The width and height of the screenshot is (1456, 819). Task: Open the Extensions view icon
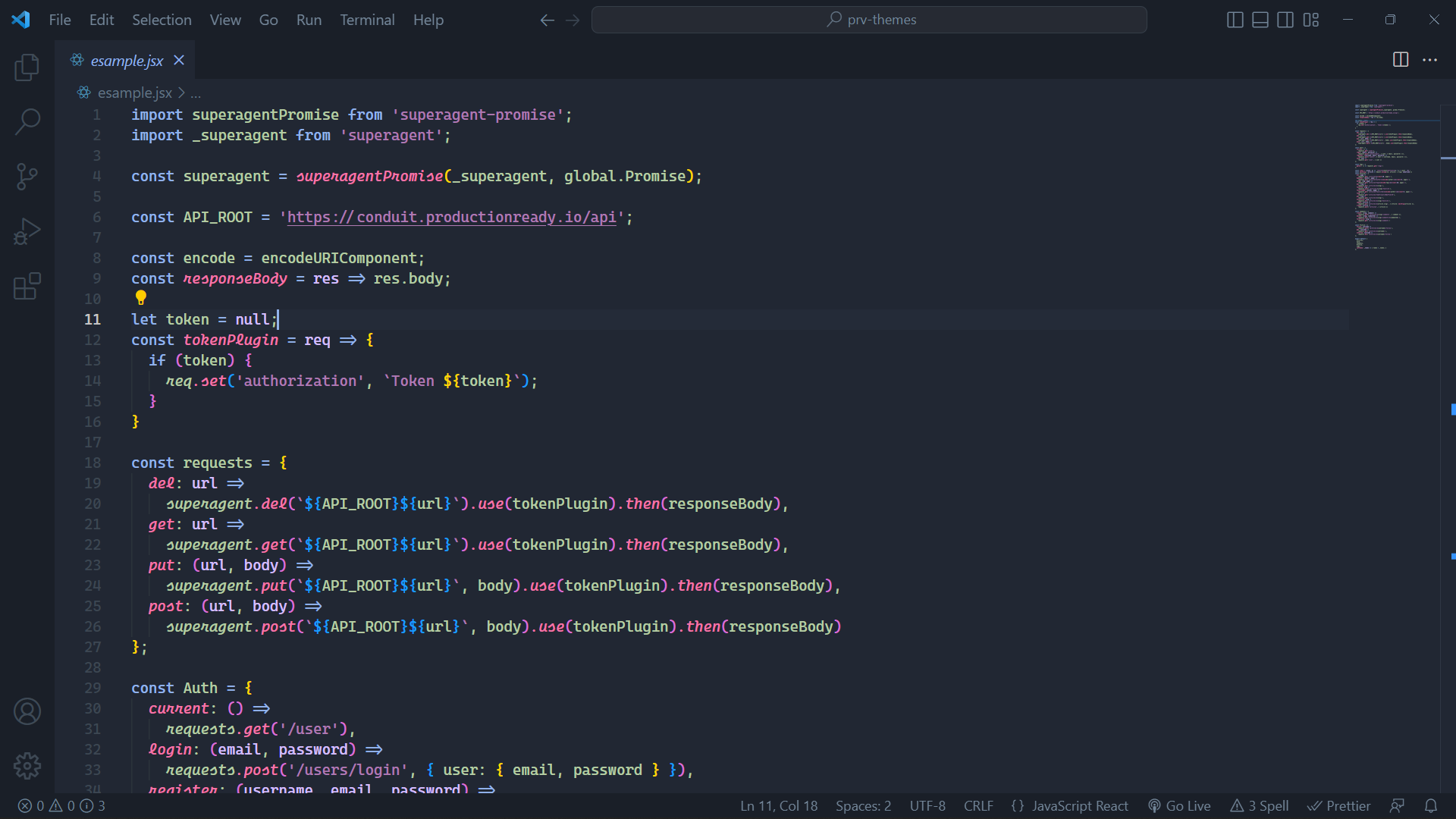point(27,287)
